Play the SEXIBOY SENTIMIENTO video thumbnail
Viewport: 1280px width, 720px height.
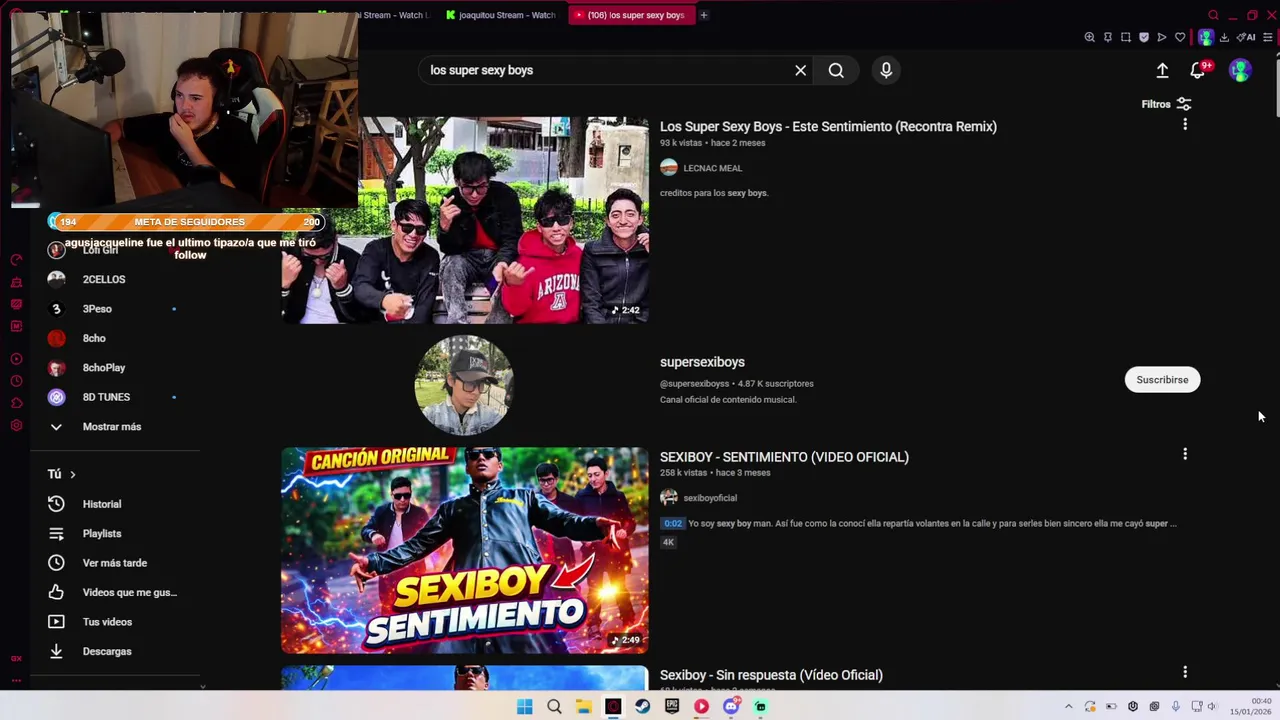465,550
